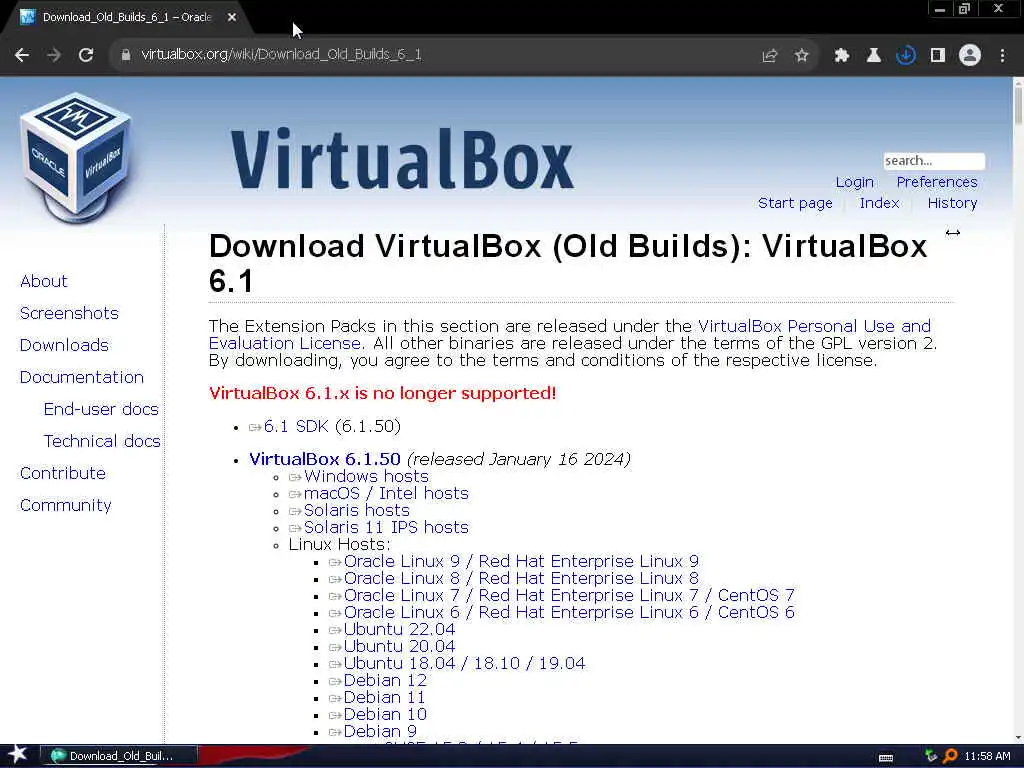Toggle the browser side panel
This screenshot has height=768, width=1024.
(937, 56)
